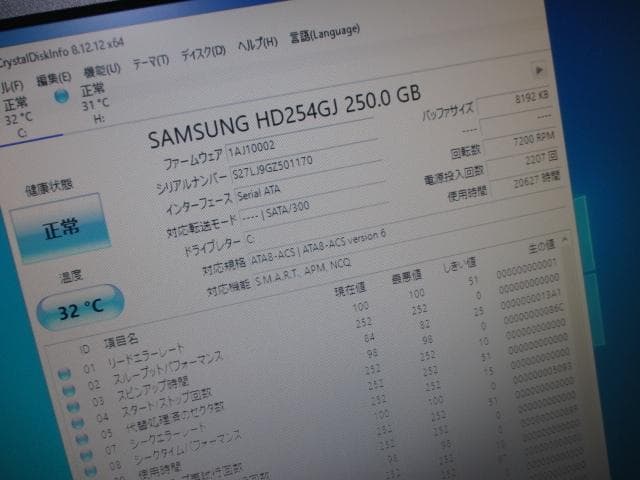Click the ATA8-ACS standard text

318,247
